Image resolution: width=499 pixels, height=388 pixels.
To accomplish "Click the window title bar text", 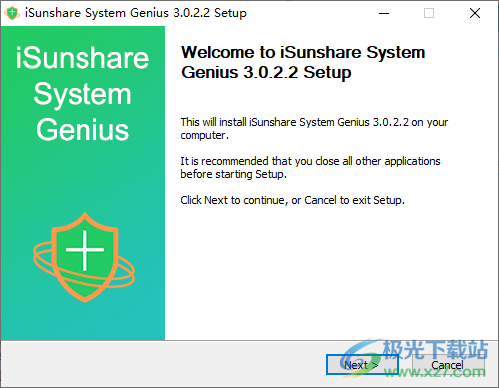I will (x=136, y=13).
